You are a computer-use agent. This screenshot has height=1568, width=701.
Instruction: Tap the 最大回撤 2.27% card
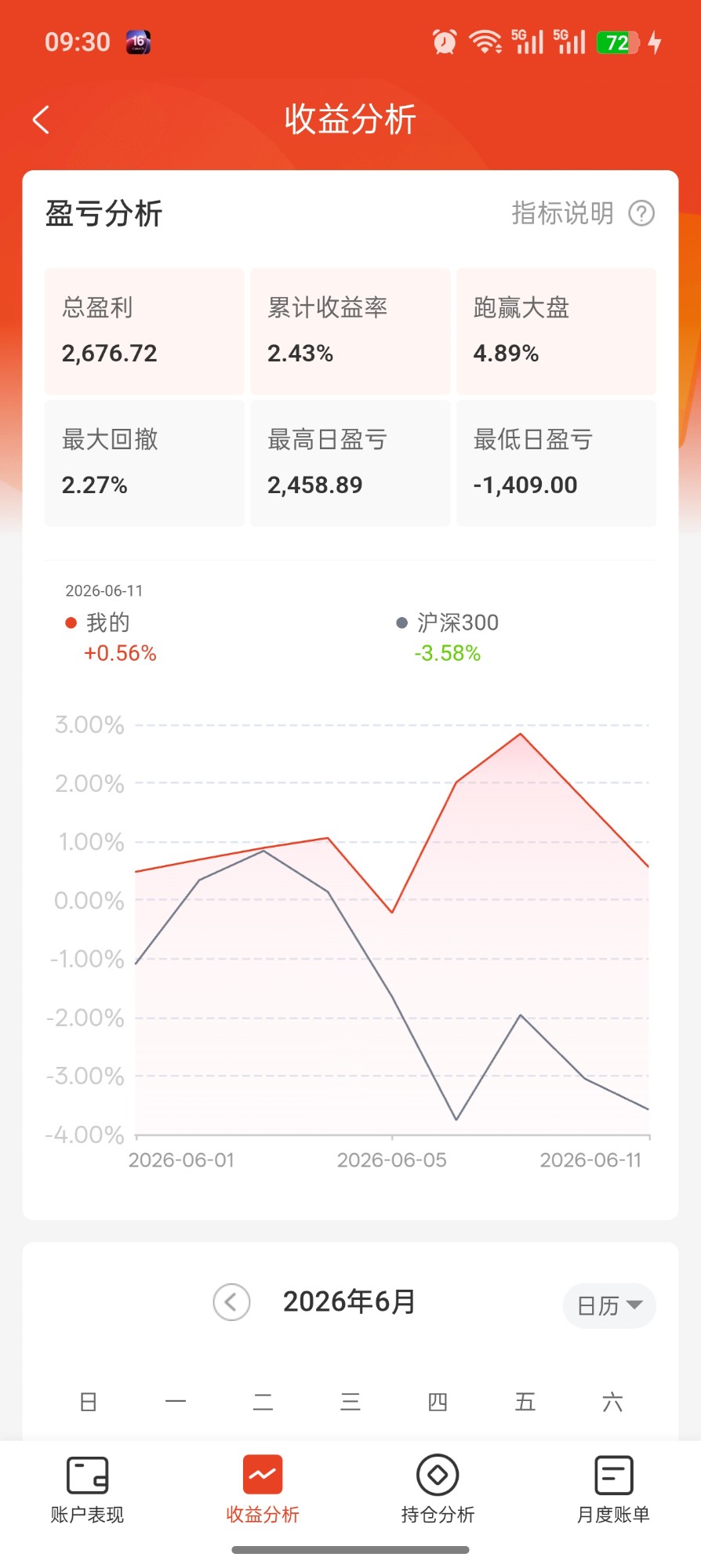click(144, 463)
